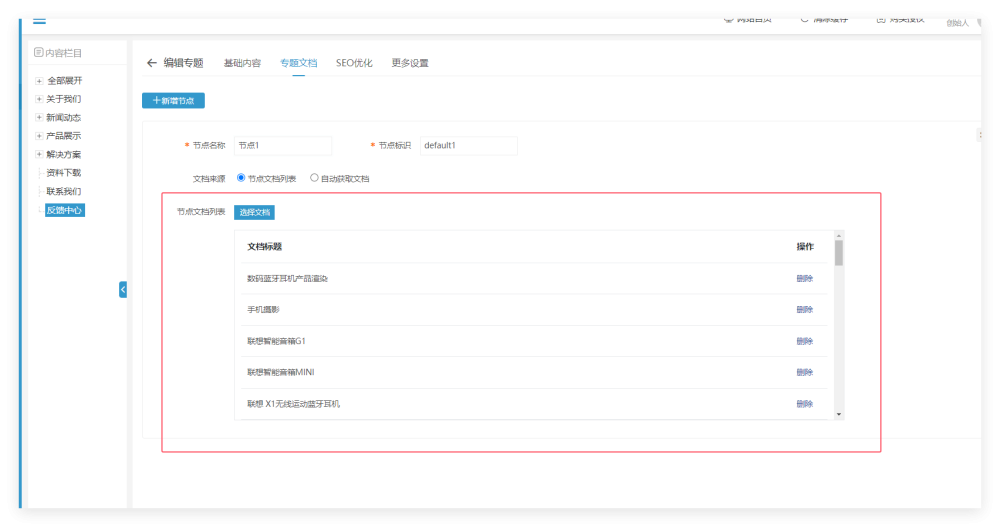Viewport: 1000px width, 527px height.
Task: Delete the 联想智能音箱MINI document row
Action: (x=805, y=372)
